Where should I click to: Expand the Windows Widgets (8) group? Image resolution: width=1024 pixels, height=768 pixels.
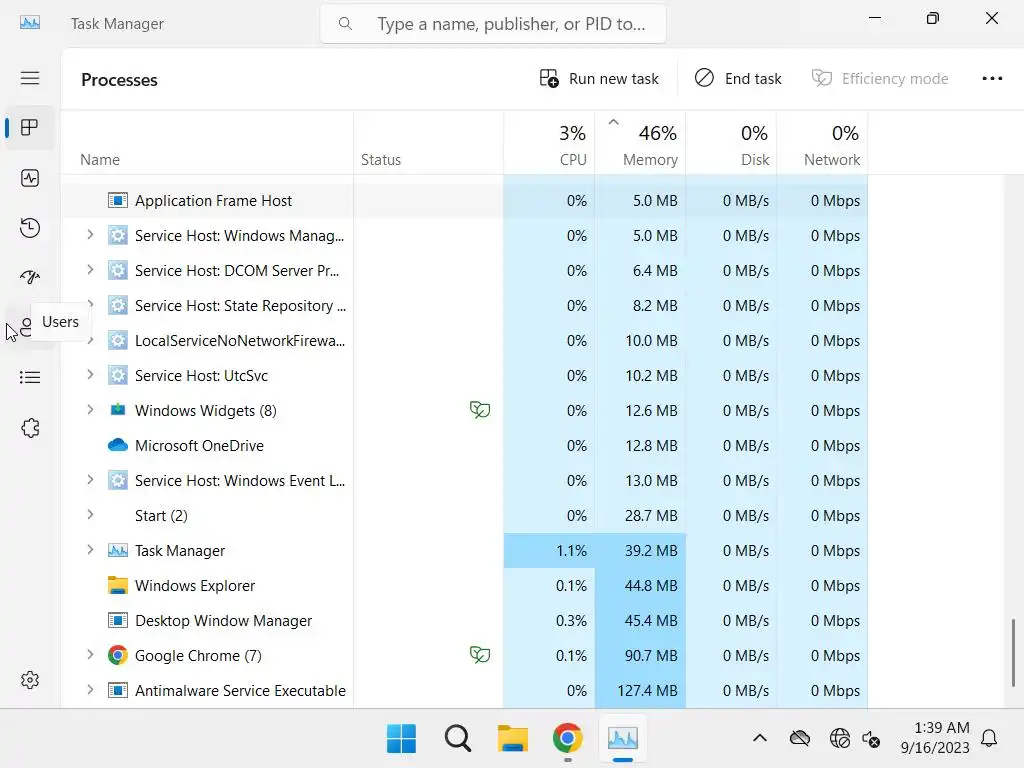click(90, 409)
